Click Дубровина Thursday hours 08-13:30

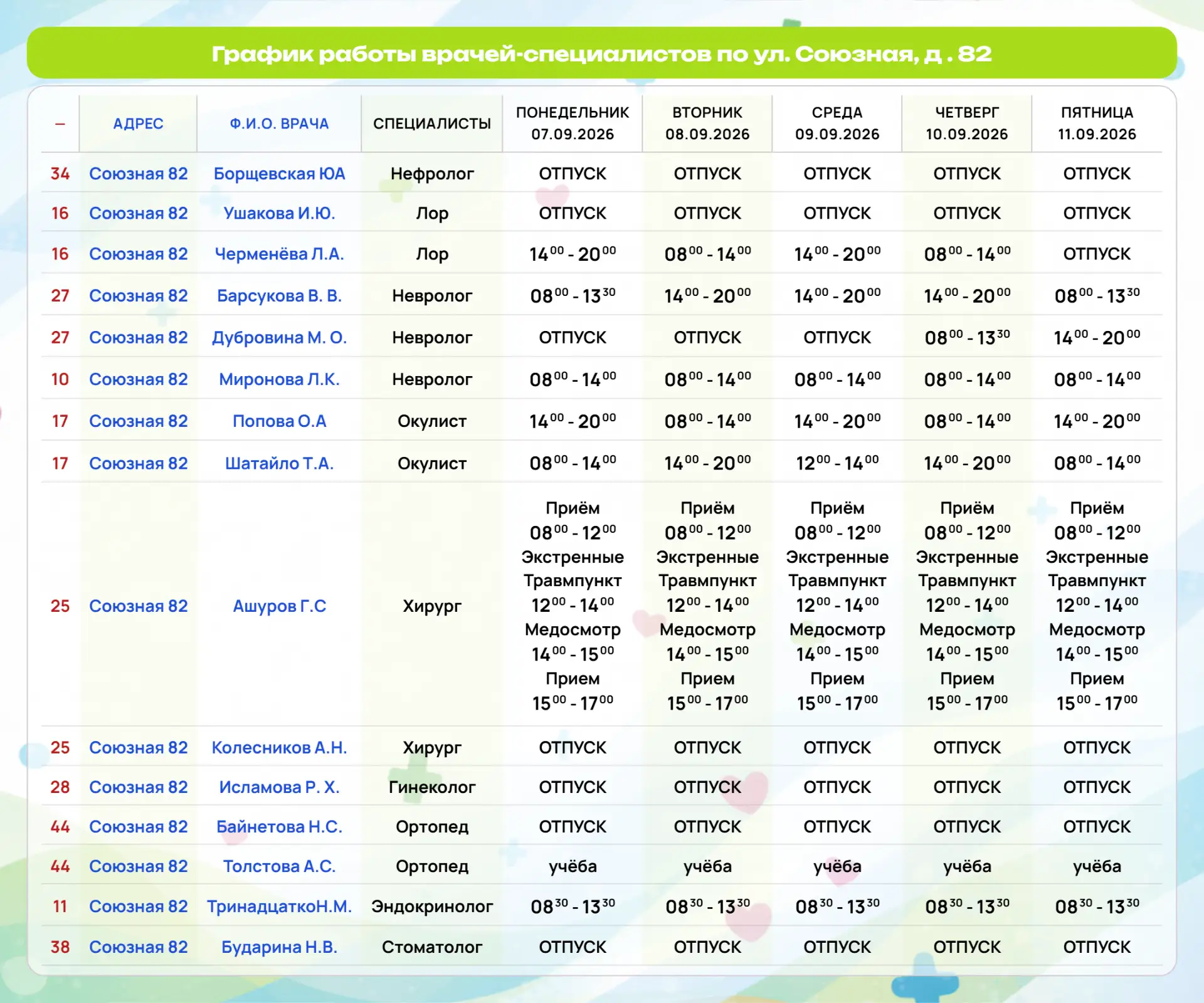pos(967,337)
